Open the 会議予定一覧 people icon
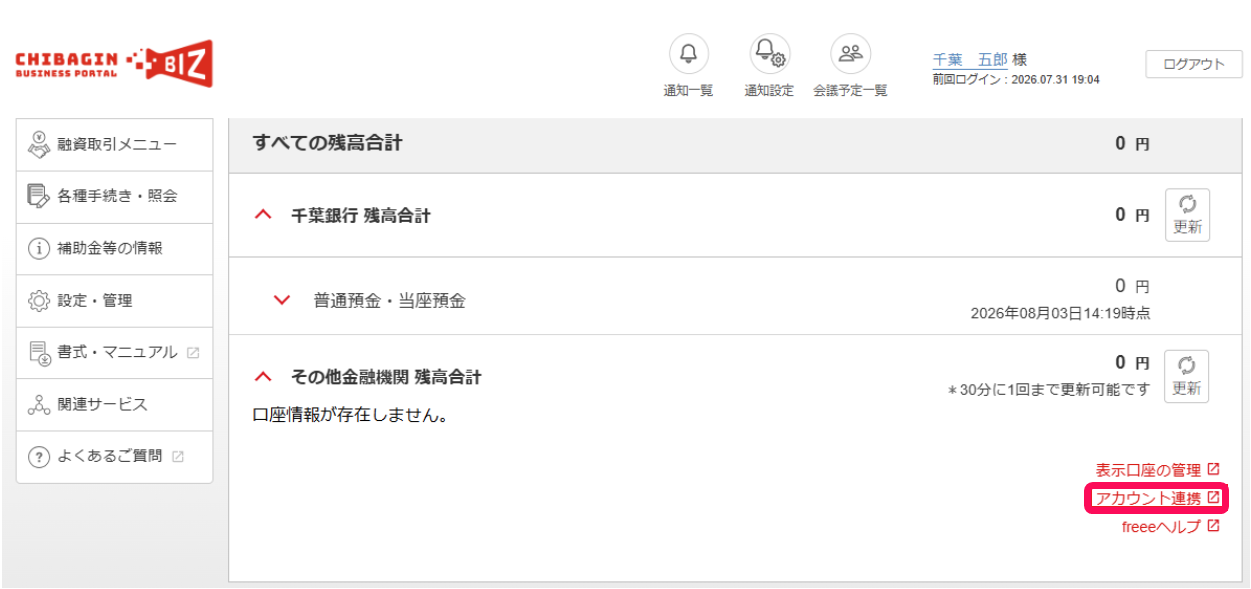 tap(850, 54)
